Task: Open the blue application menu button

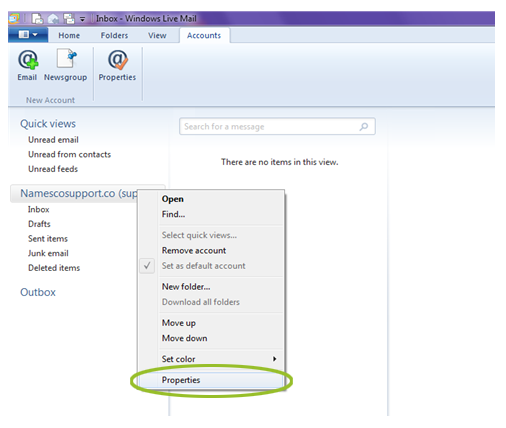Action: pos(28,35)
